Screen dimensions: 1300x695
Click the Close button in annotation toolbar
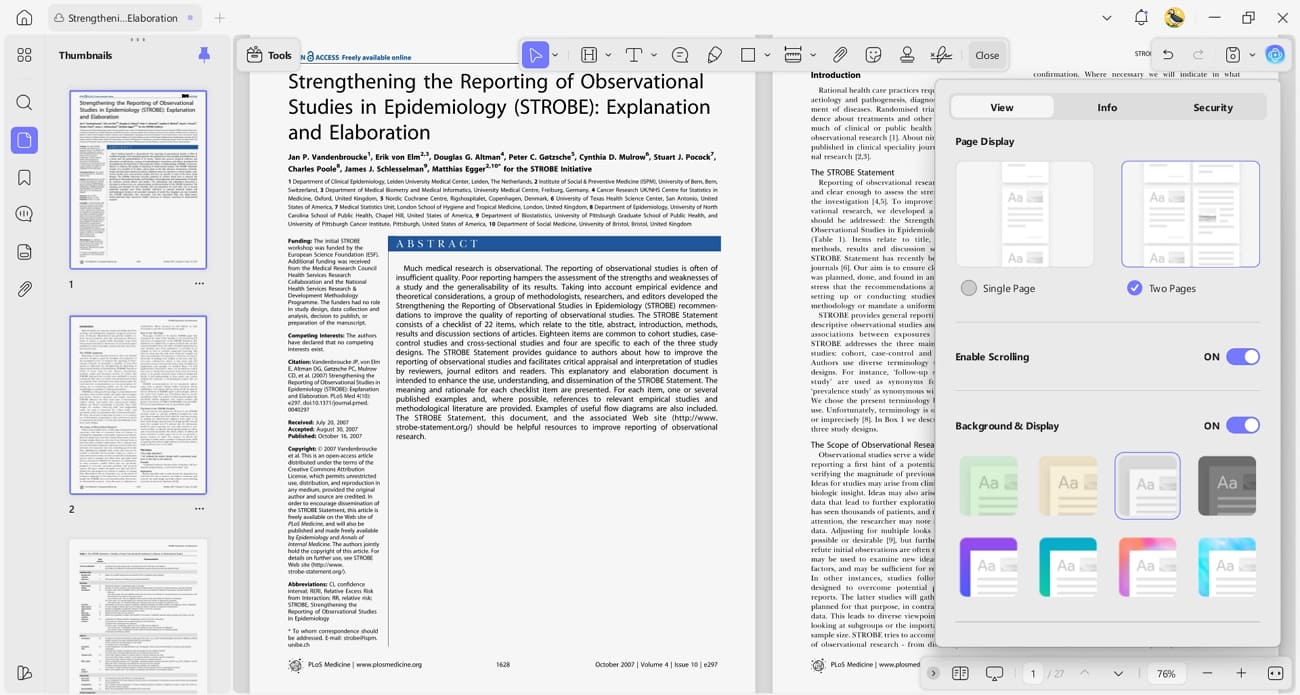click(x=987, y=55)
